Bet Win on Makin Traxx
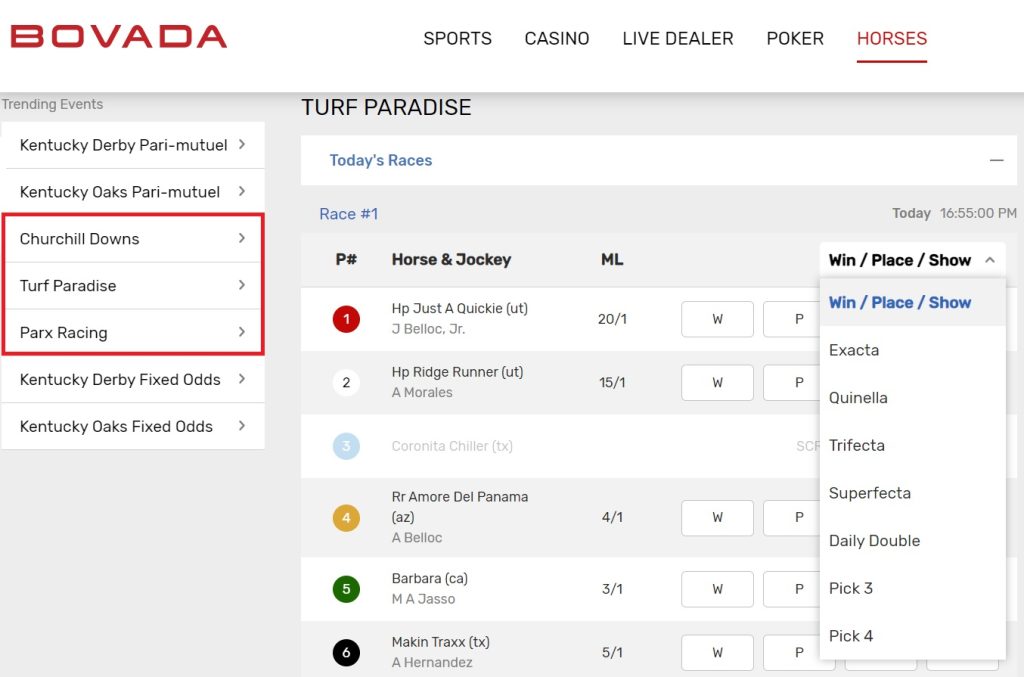 pyautogui.click(x=717, y=652)
